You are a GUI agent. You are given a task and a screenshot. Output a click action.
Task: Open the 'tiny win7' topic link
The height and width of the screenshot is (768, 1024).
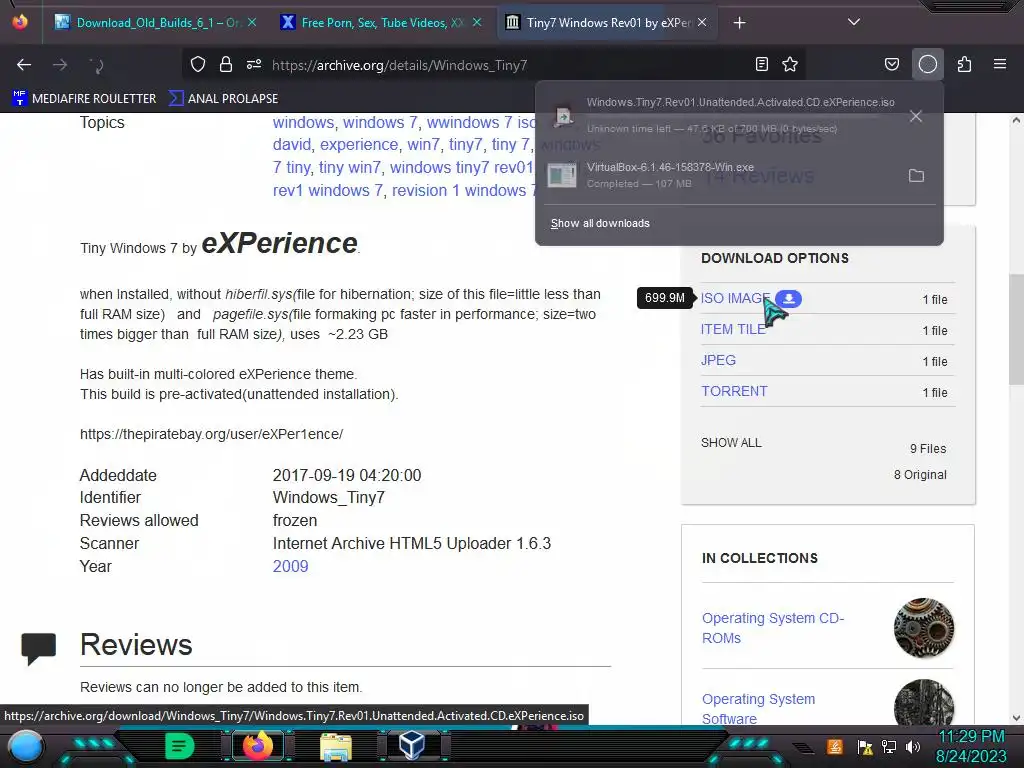click(x=349, y=167)
